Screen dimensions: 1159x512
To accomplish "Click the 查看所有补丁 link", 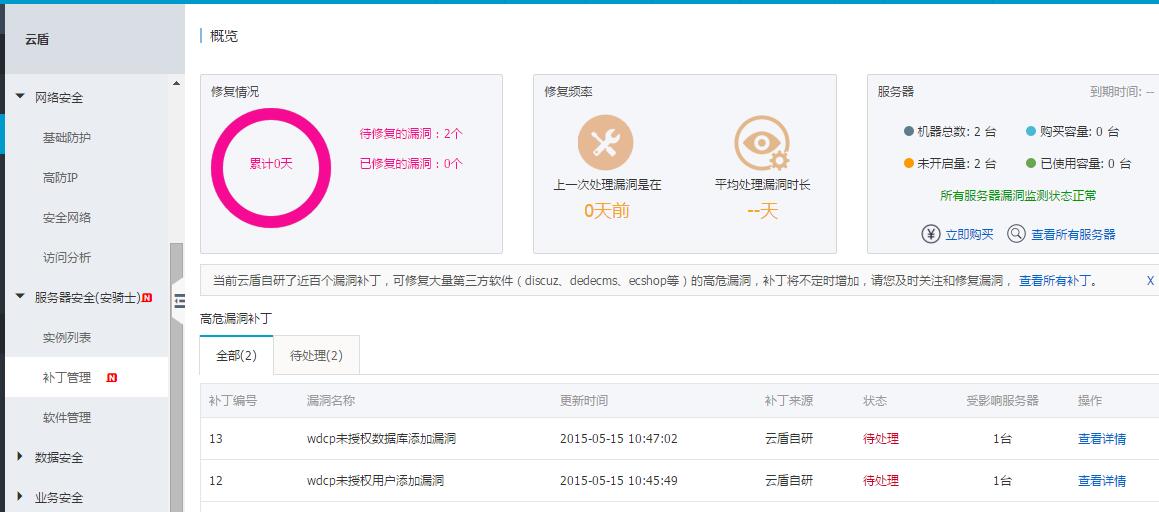I will coord(1057,281).
